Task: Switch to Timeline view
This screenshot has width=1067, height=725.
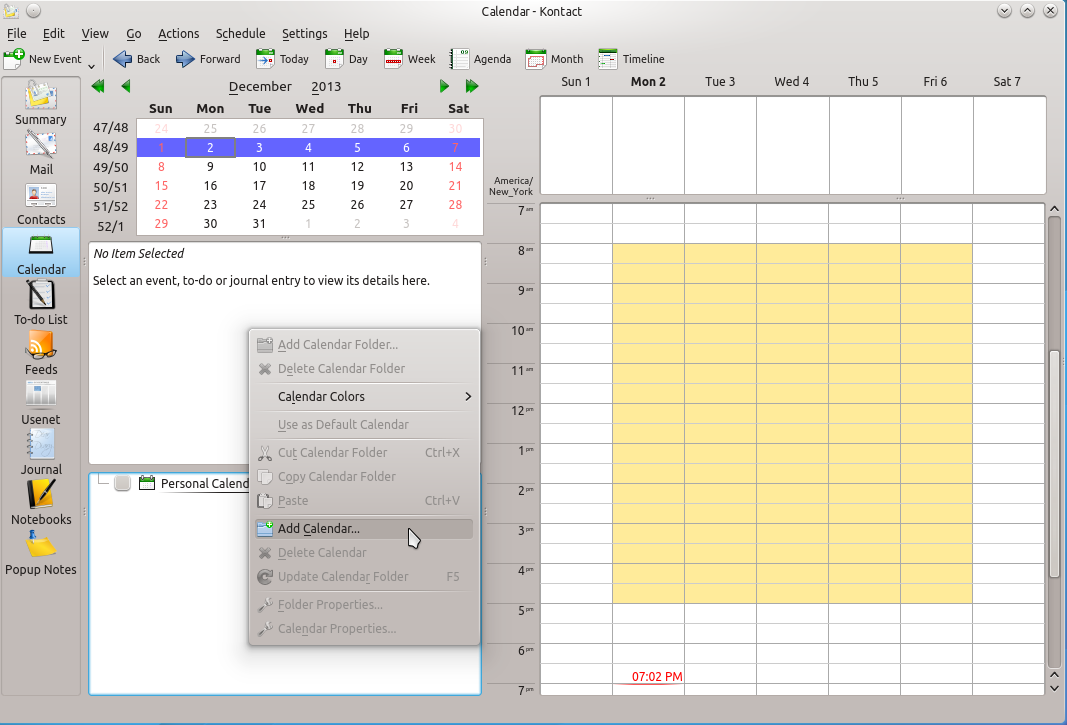Action: click(631, 59)
